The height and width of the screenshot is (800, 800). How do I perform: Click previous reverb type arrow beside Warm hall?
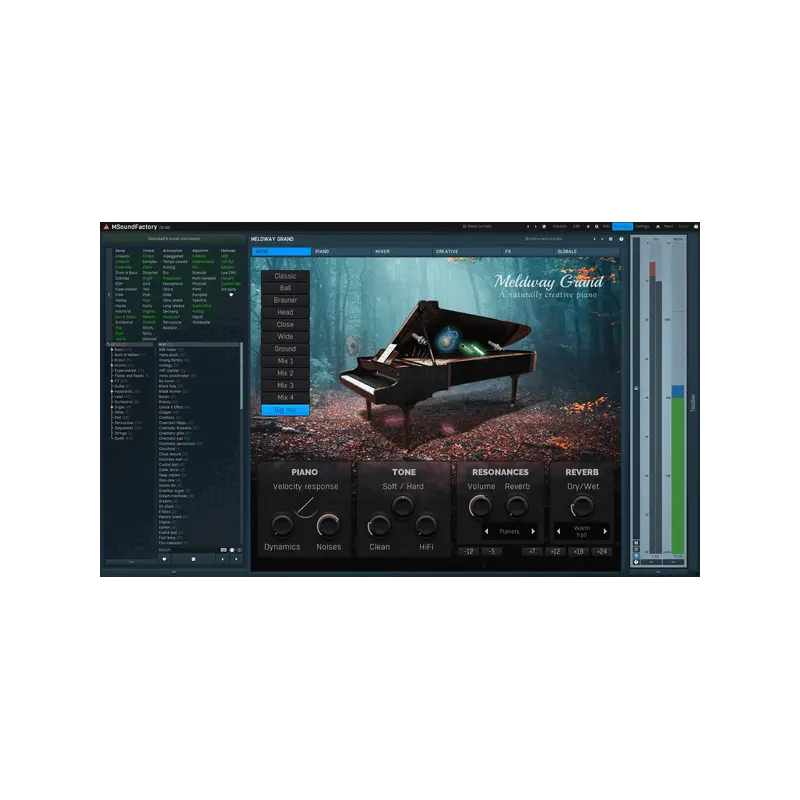pos(559,532)
